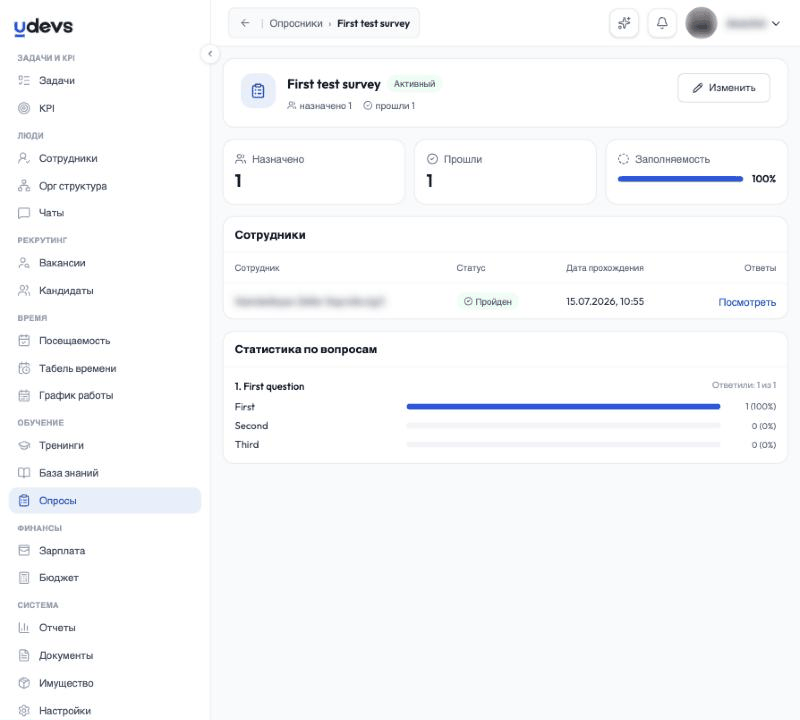
Task: Collapse the sidebar panel
Action: [210, 54]
